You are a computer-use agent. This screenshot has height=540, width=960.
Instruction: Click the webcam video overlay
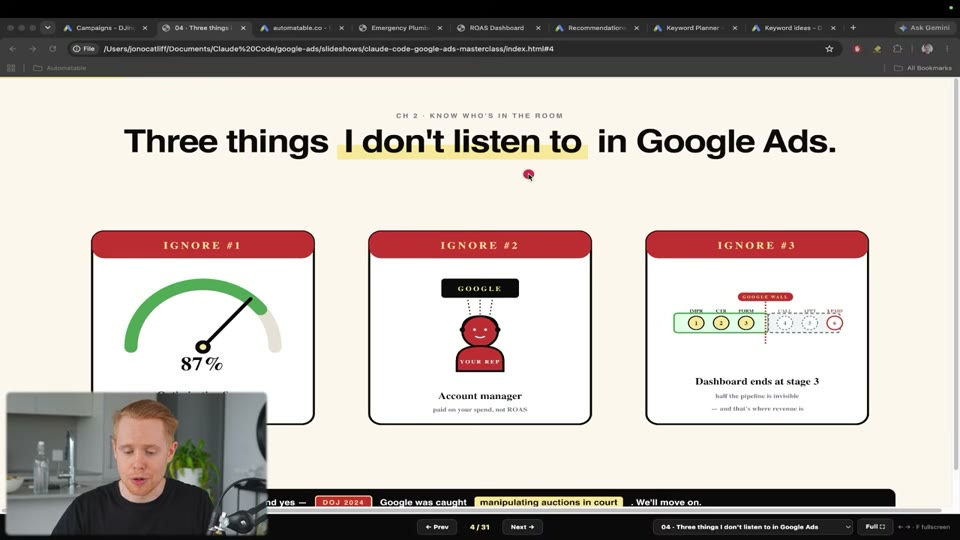(137, 464)
